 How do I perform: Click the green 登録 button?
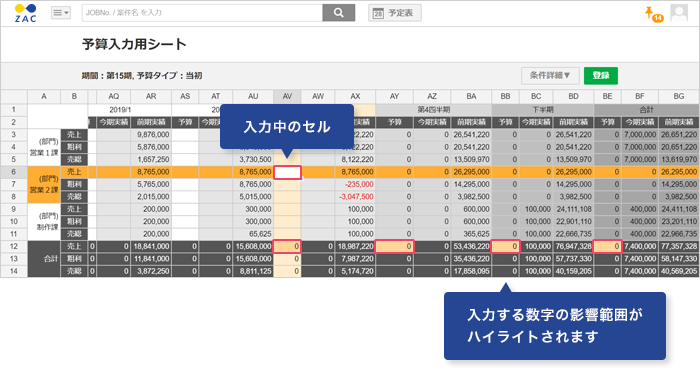pos(601,75)
